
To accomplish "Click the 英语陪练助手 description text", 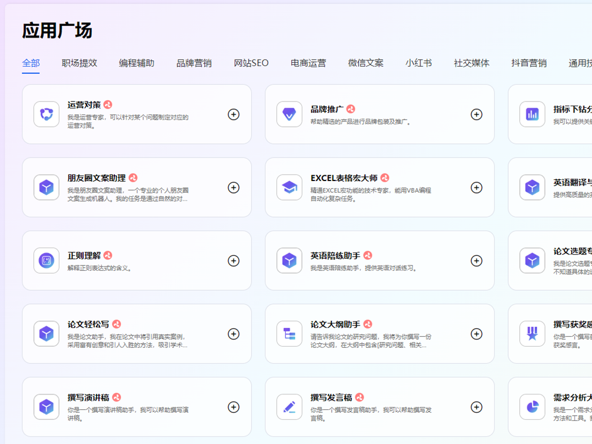I will click(x=364, y=268).
